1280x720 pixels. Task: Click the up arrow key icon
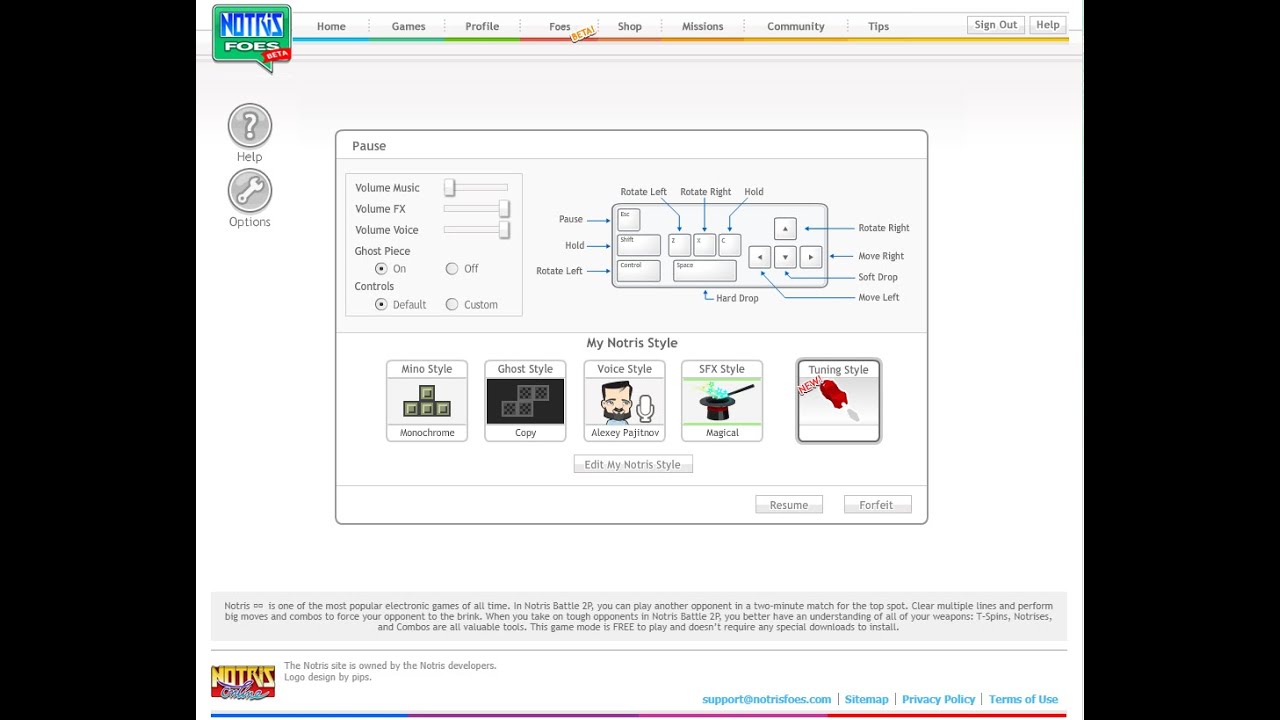tap(785, 229)
